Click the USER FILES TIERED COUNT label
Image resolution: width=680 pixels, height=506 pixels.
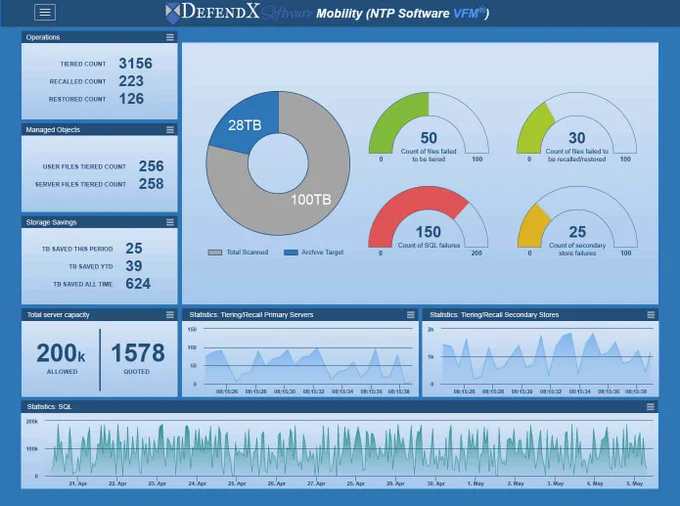click(84, 166)
